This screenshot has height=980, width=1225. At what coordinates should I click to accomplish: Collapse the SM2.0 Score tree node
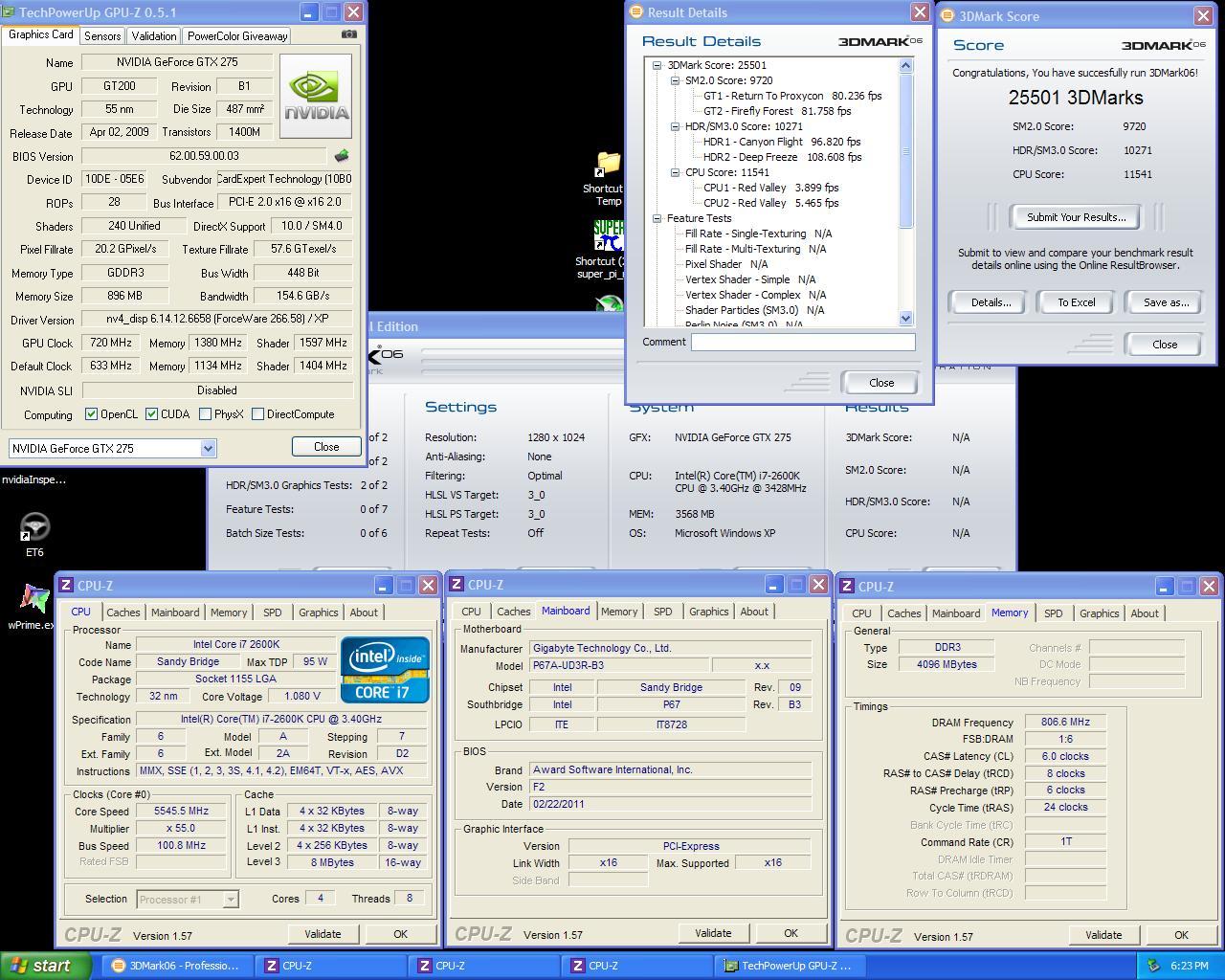pyautogui.click(x=675, y=80)
